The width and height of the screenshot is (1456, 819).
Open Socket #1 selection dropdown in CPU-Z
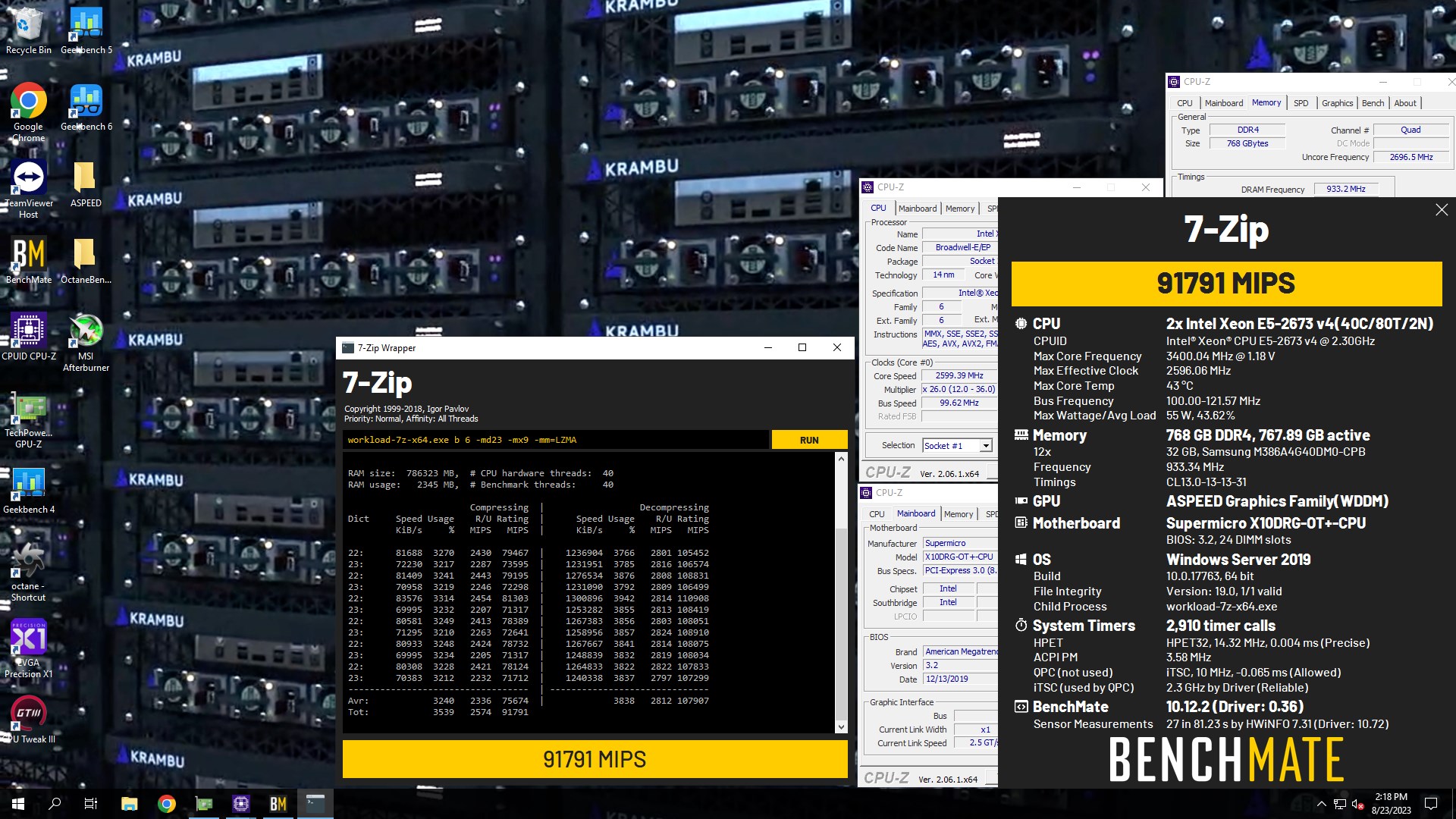[x=958, y=446]
